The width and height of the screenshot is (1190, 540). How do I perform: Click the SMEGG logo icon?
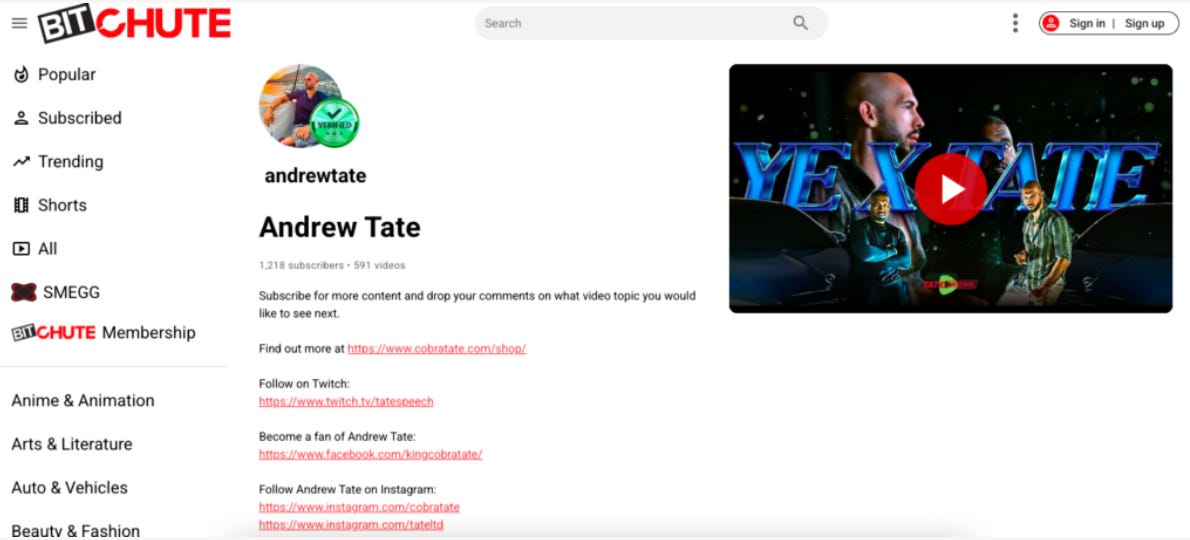click(24, 292)
